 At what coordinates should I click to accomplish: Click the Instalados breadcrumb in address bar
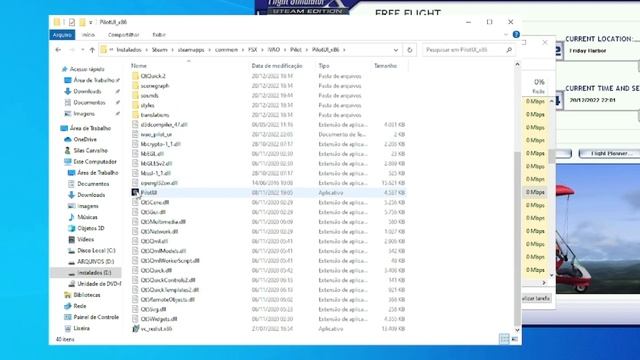click(x=129, y=50)
